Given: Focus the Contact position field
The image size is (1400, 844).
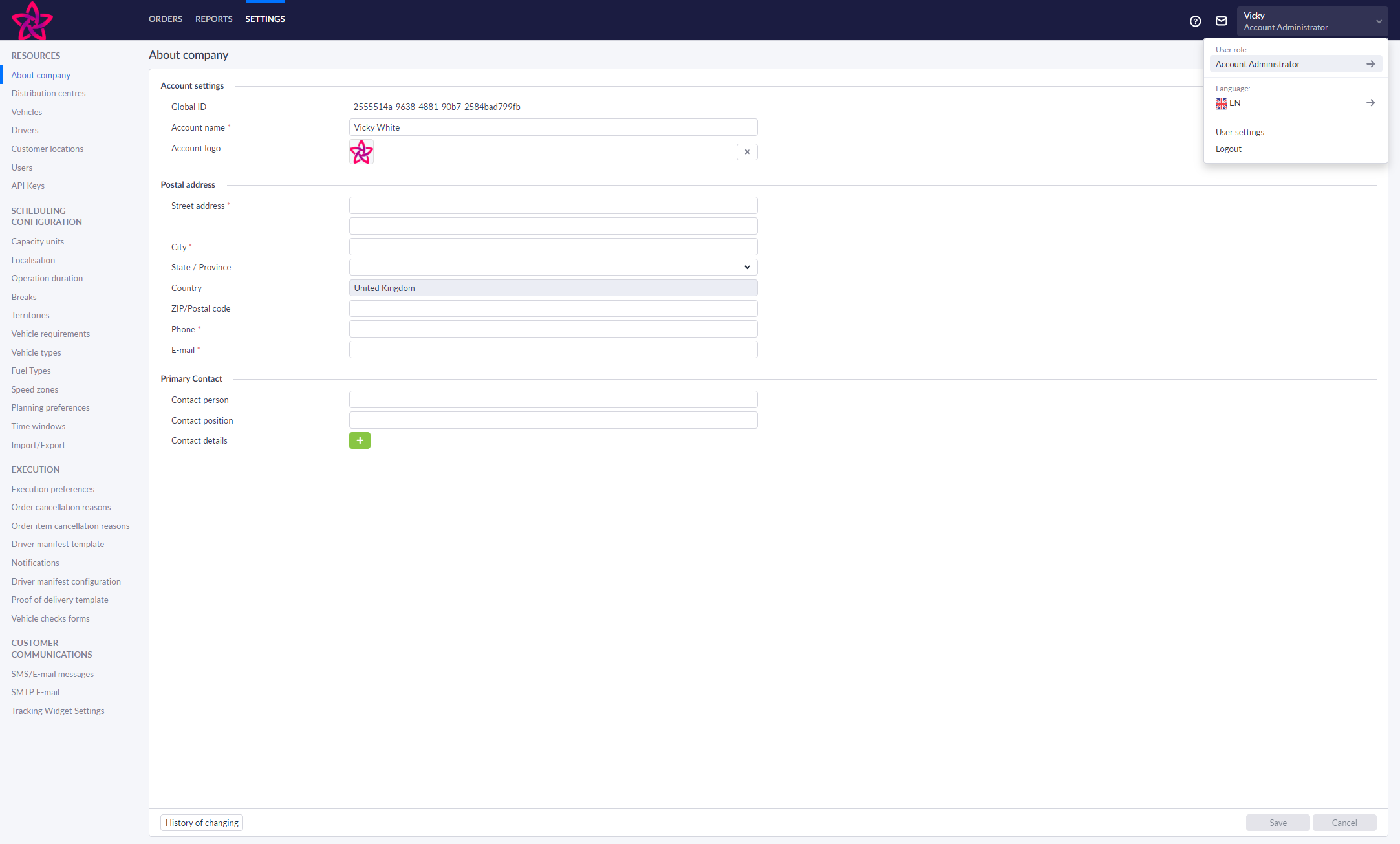Looking at the screenshot, I should point(553,420).
